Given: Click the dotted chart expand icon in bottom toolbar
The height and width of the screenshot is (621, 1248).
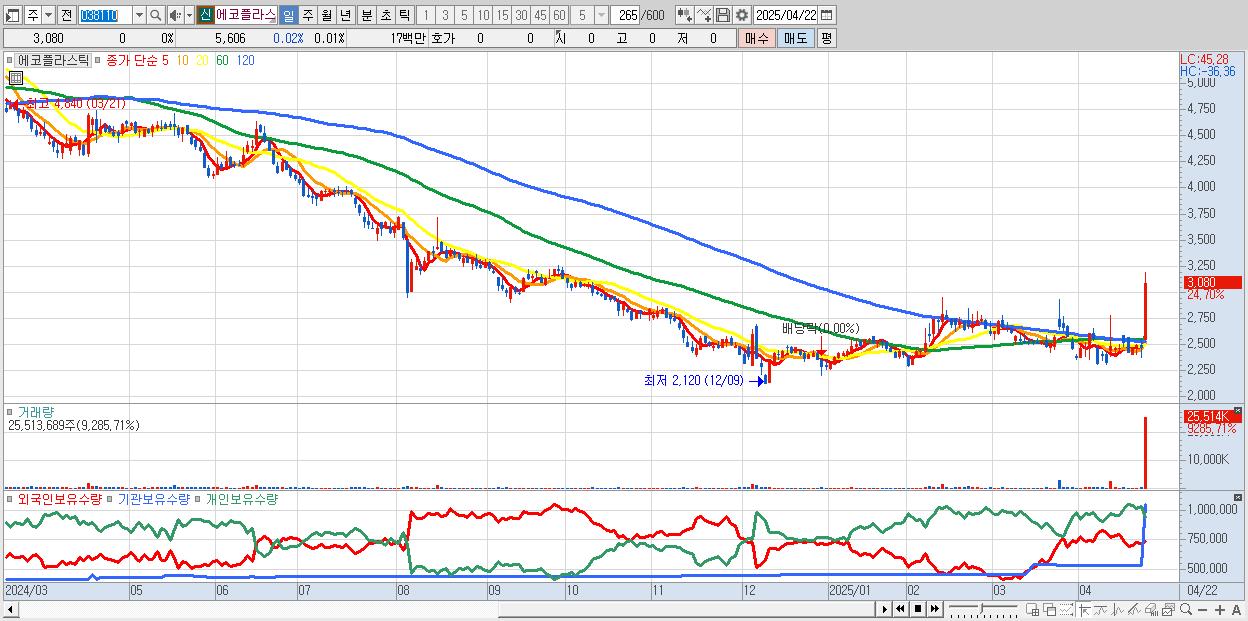Looking at the screenshot, I should [x=1066, y=610].
